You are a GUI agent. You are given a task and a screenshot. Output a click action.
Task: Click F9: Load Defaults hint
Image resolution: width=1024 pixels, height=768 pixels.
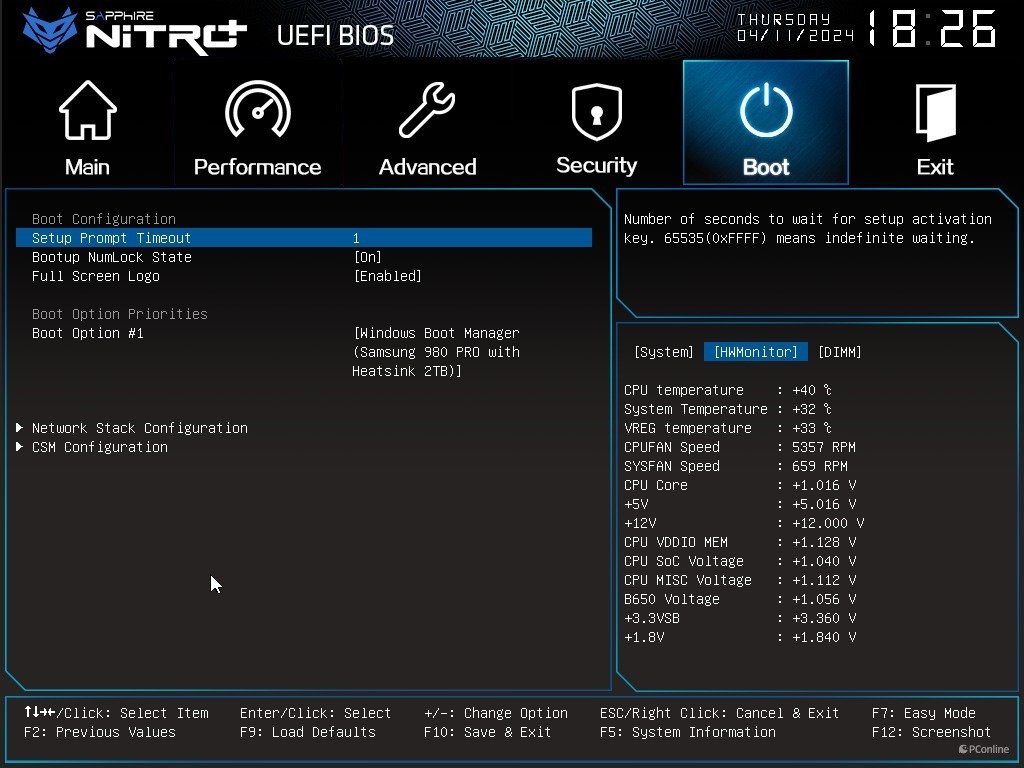[x=307, y=732]
